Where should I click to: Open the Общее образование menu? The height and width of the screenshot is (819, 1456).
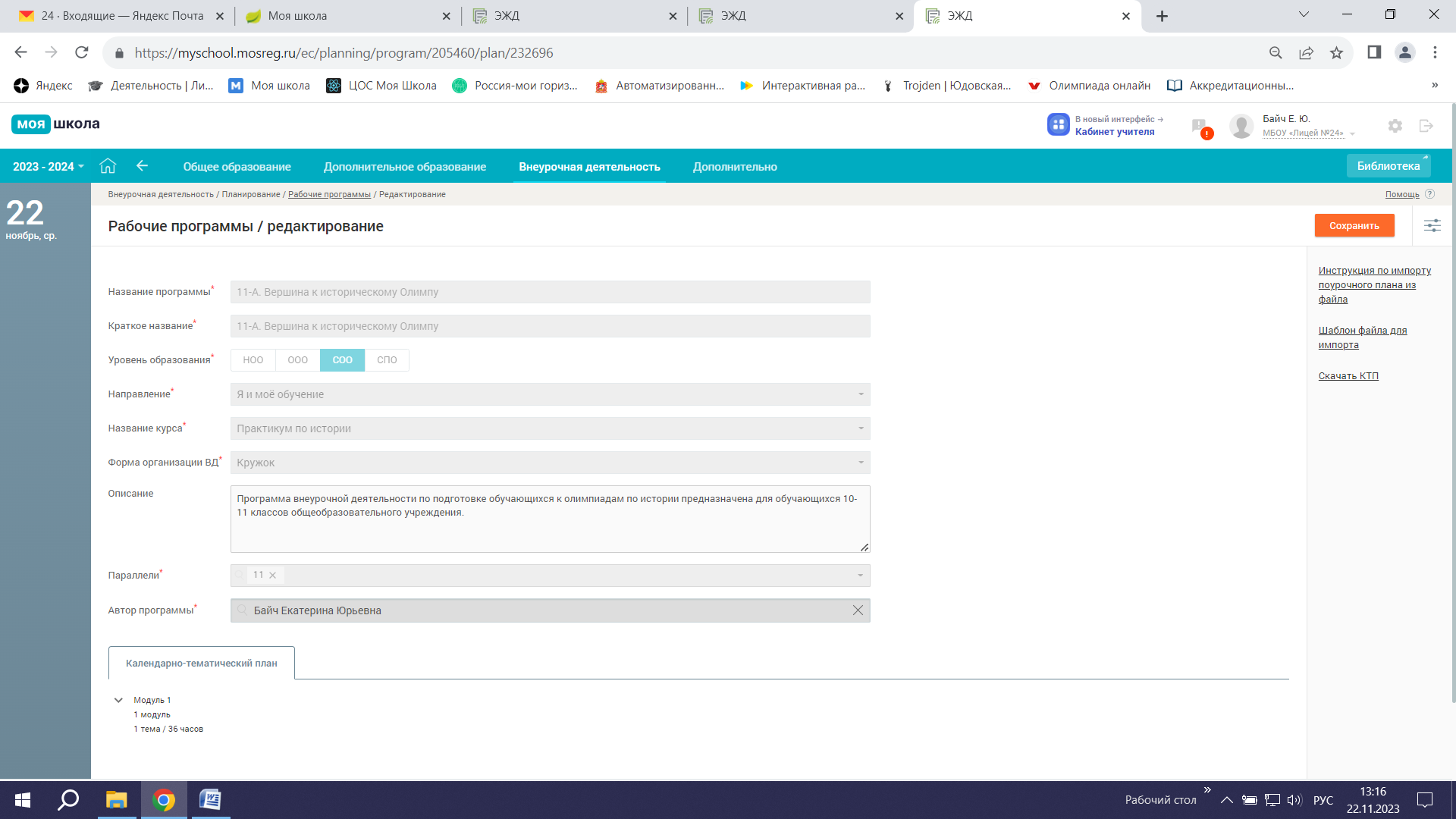(237, 167)
